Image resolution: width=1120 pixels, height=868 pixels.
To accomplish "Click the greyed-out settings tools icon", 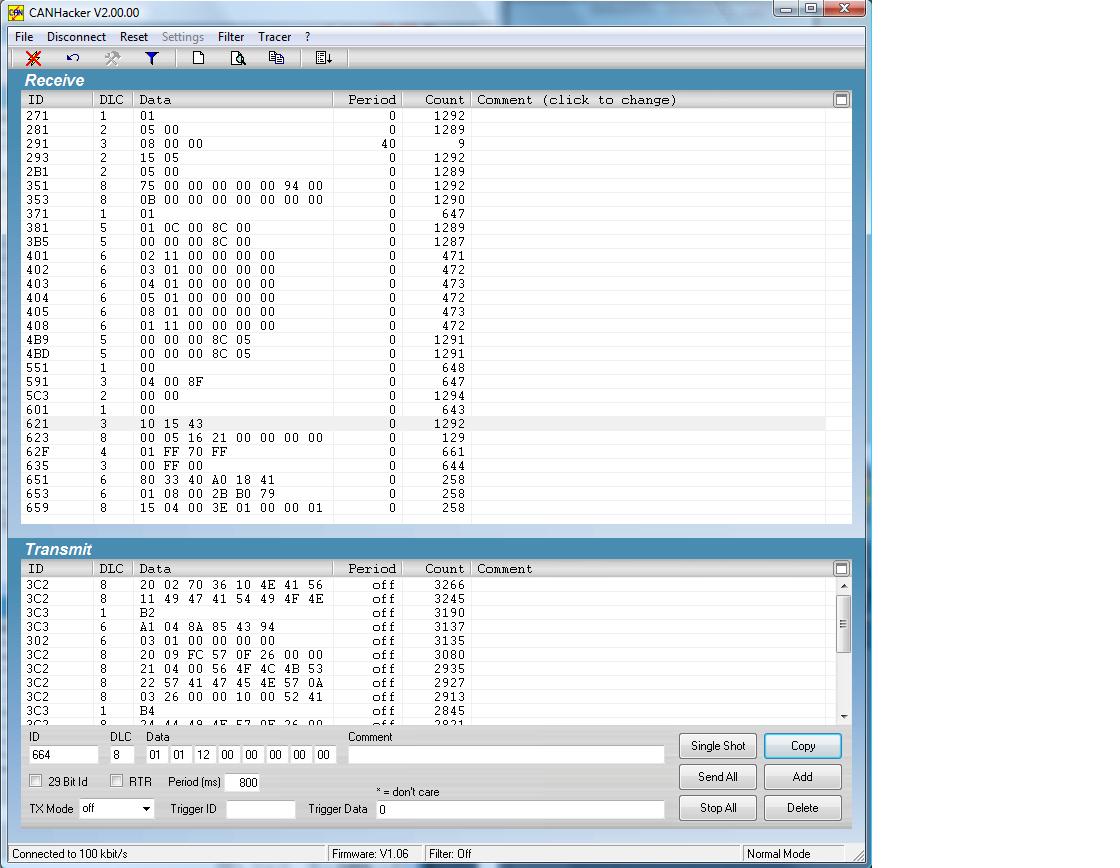I will tap(112, 59).
